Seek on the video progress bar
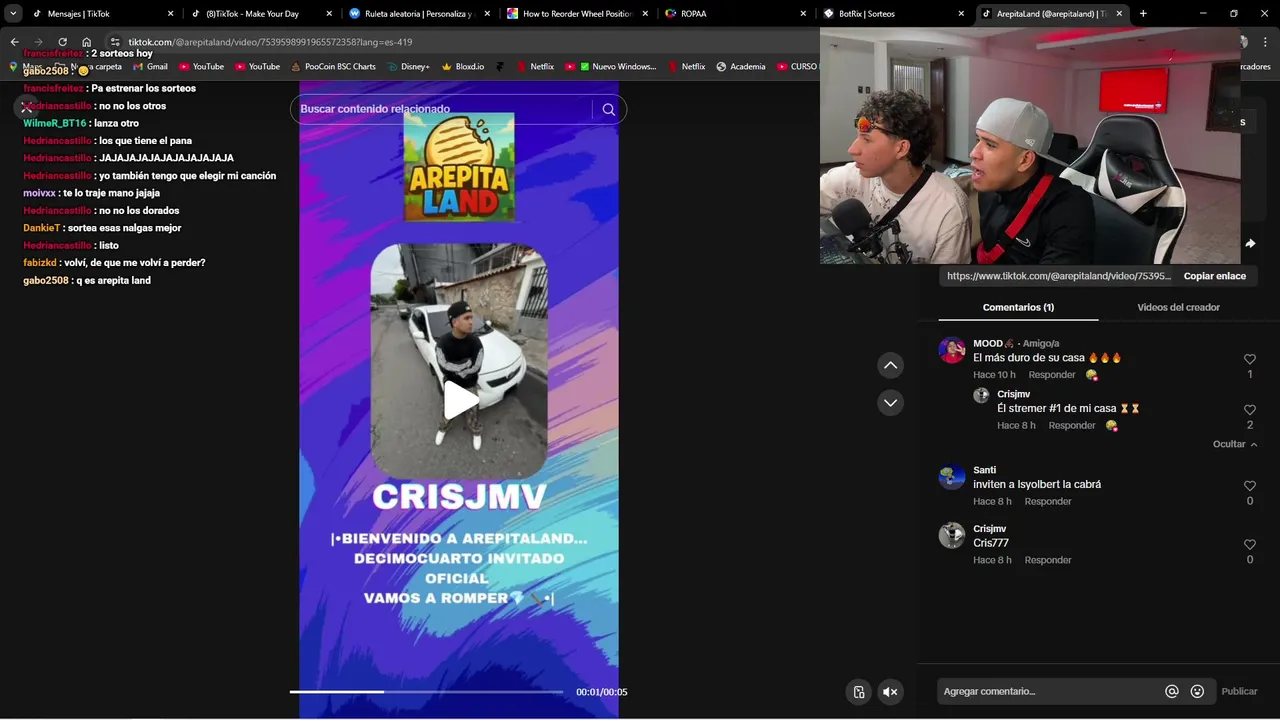Screen dimensions: 1280x720 pos(426,692)
